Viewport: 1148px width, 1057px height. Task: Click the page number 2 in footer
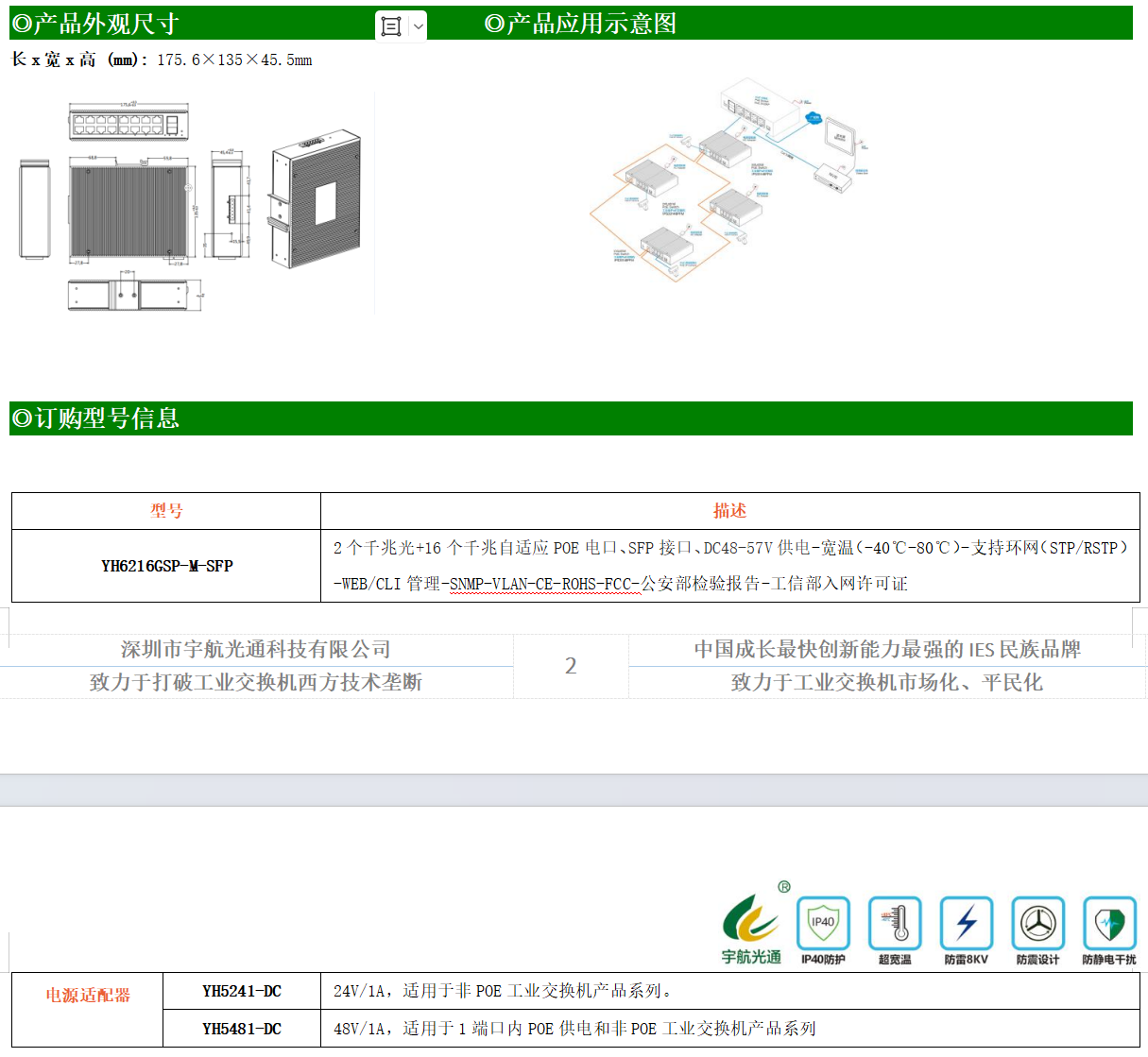[x=571, y=666]
